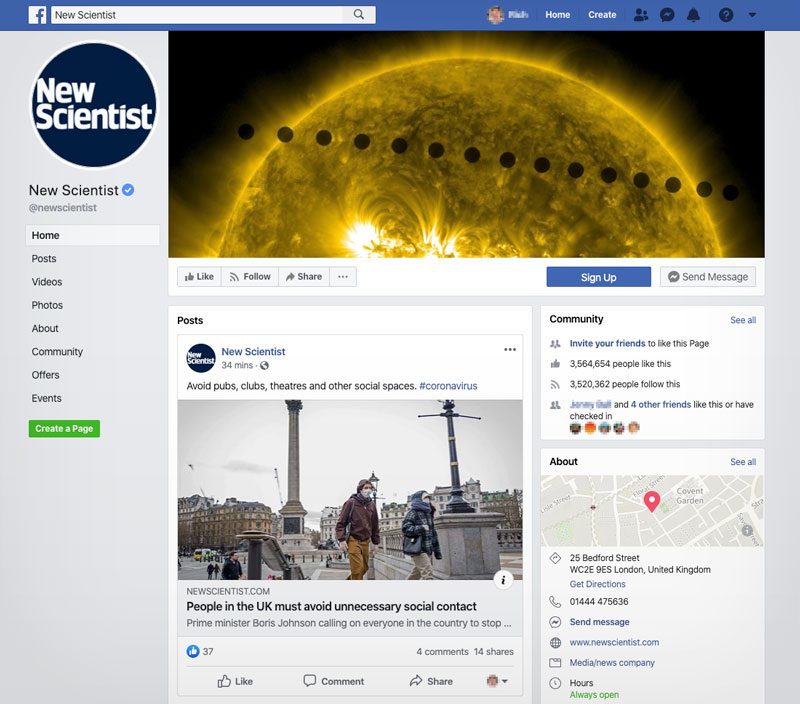Click the blue Sign Up button
The height and width of the screenshot is (704, 800).
pyautogui.click(x=598, y=277)
